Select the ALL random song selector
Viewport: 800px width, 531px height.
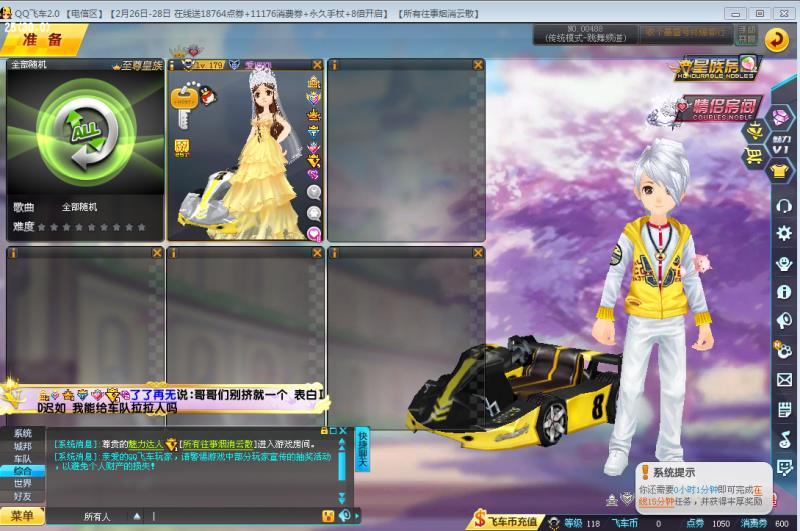(x=86, y=134)
